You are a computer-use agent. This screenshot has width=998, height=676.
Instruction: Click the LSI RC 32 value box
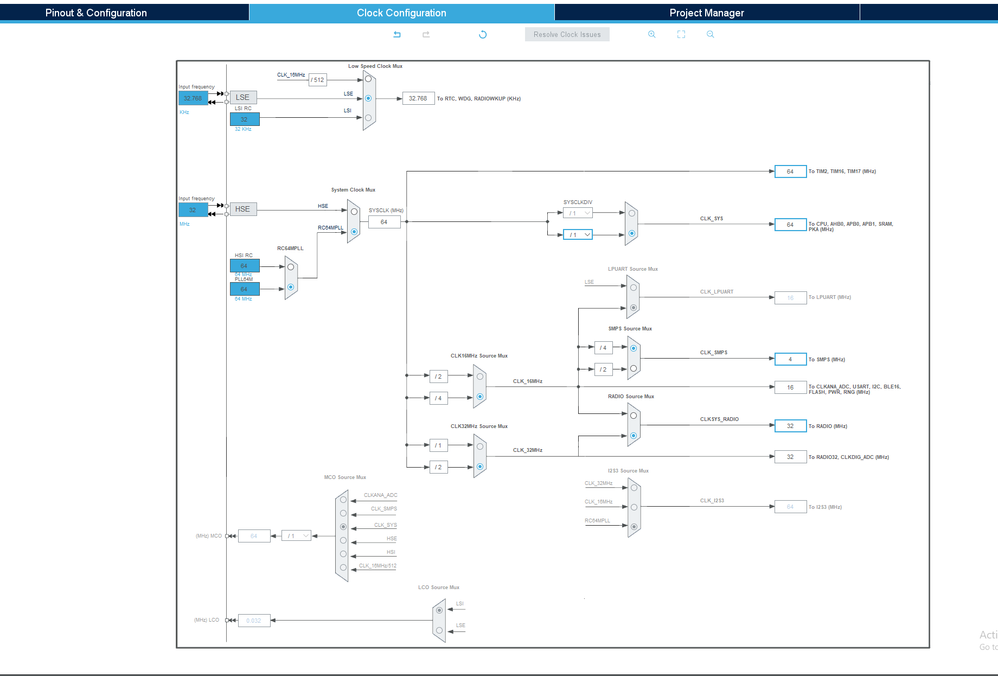pos(244,119)
